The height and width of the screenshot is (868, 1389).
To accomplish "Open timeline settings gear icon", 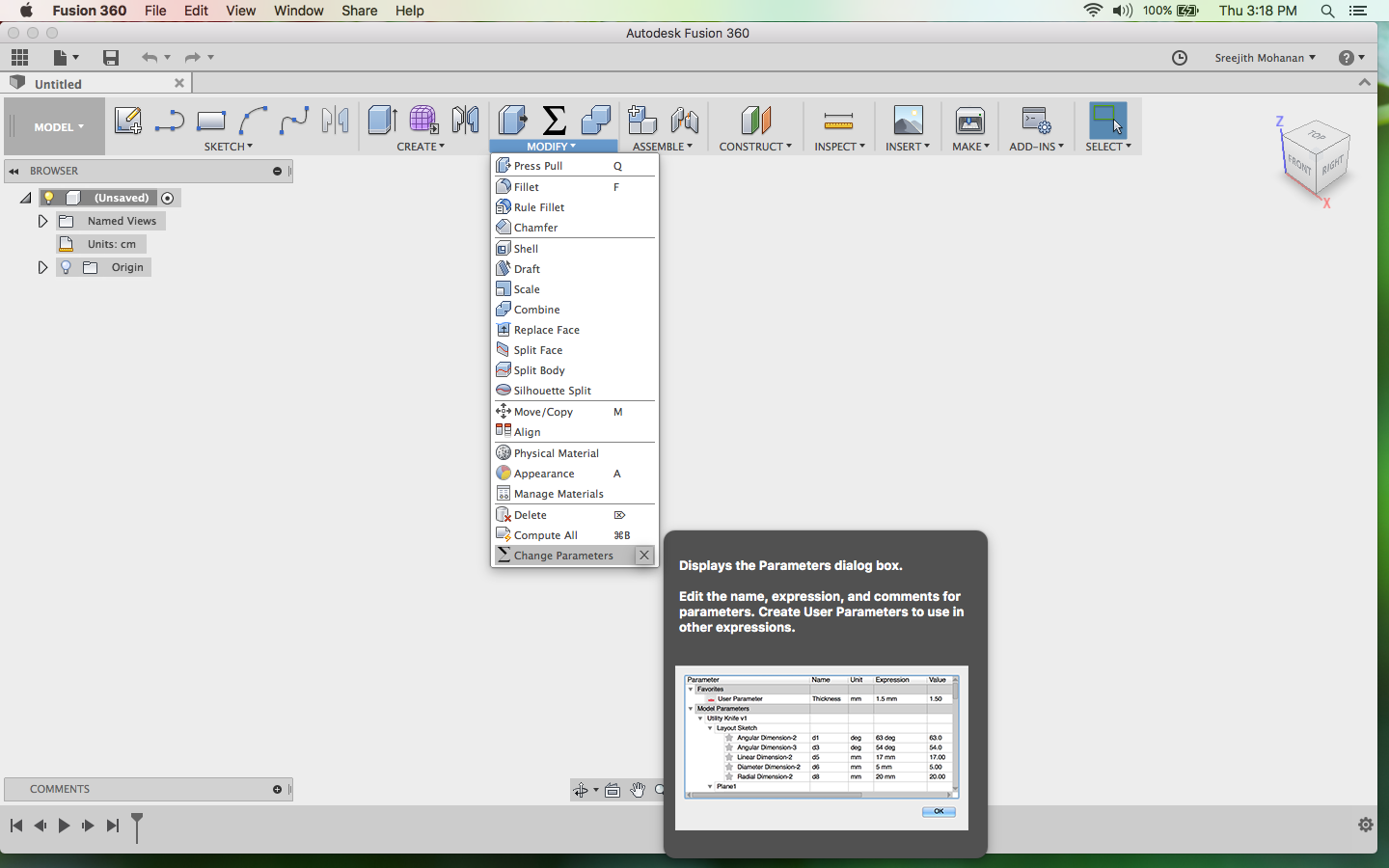I will (x=1366, y=825).
